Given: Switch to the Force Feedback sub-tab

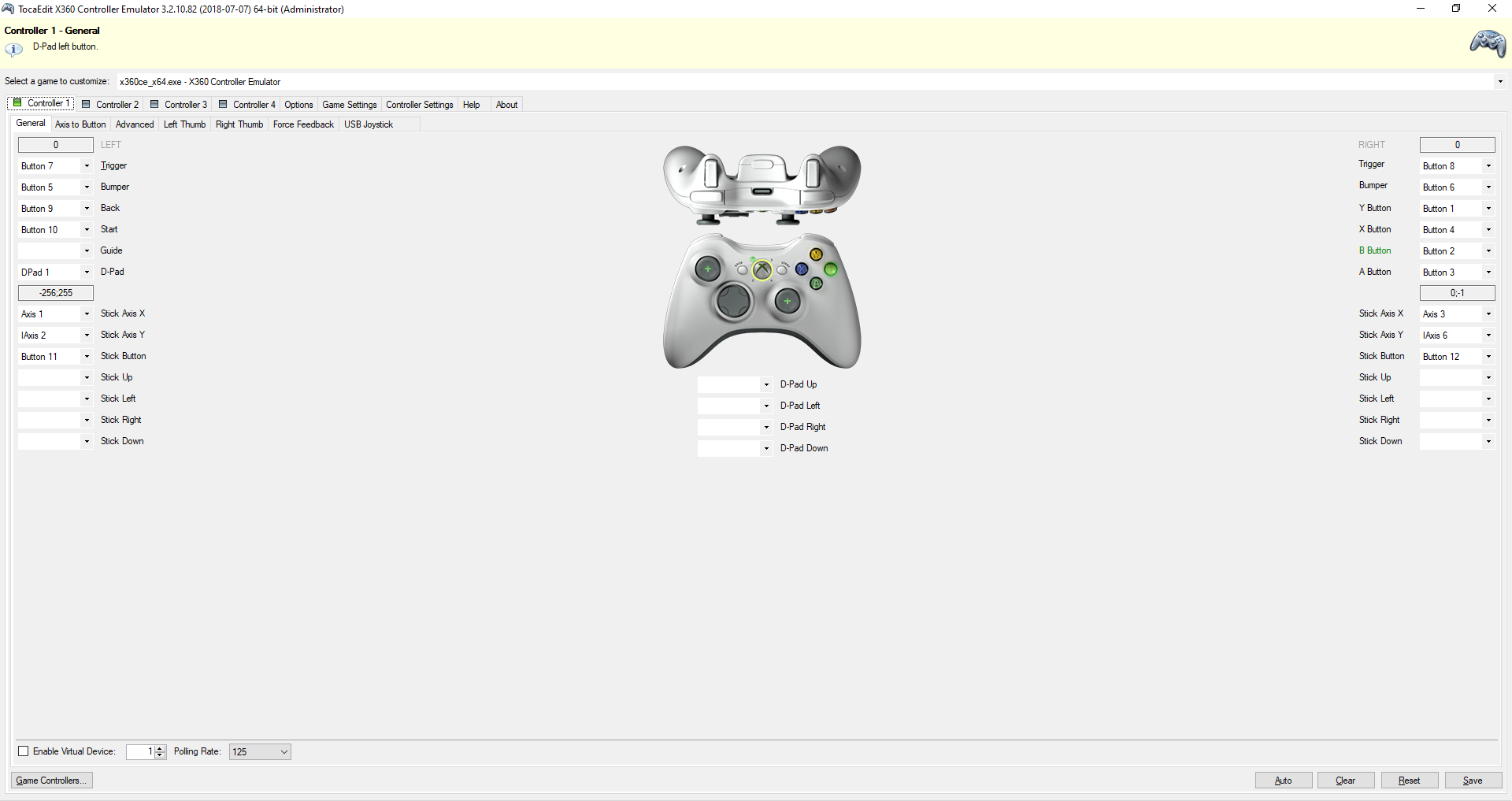Looking at the screenshot, I should click(303, 124).
